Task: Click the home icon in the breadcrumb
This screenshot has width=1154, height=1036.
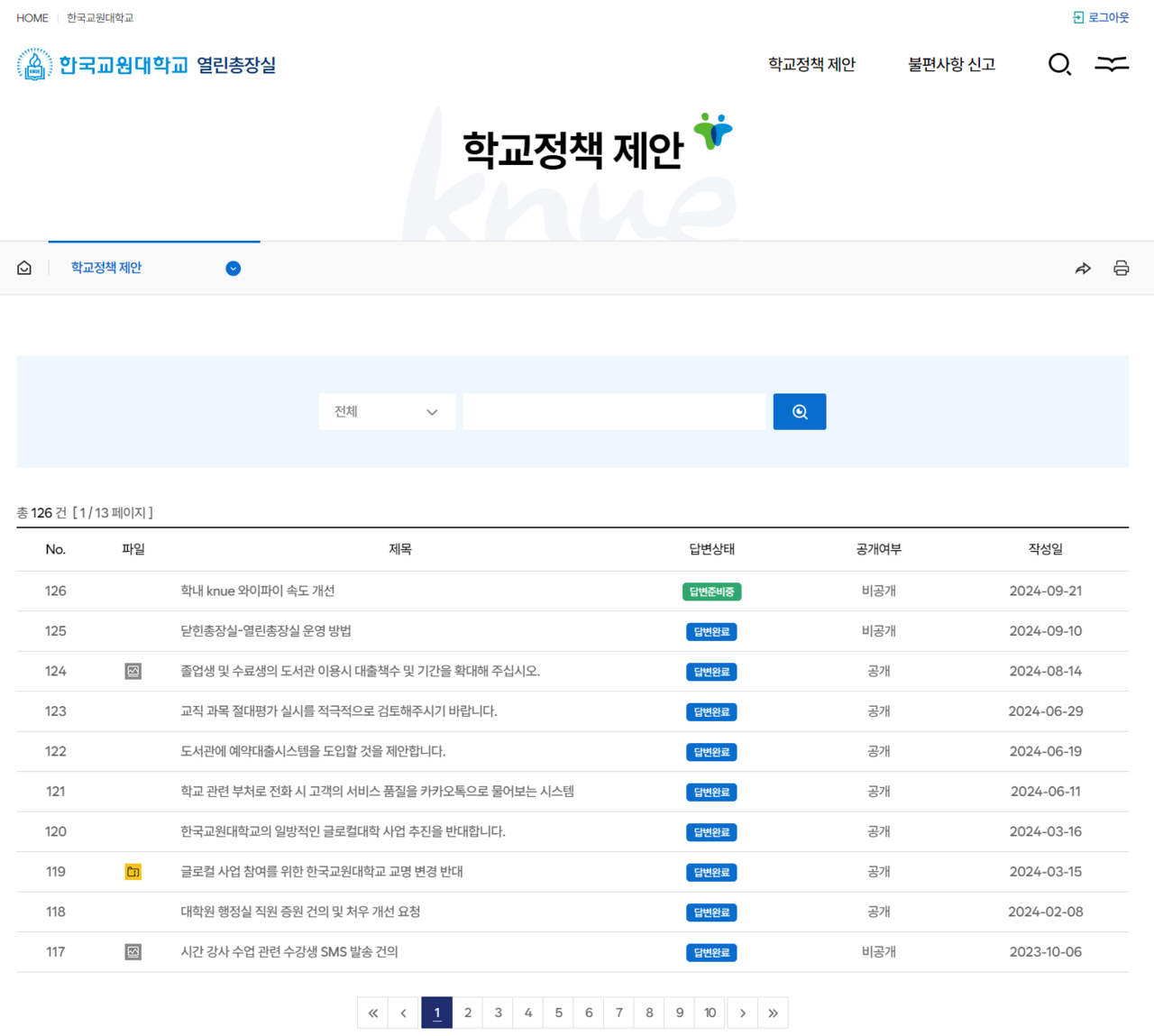Action: pyautogui.click(x=23, y=267)
